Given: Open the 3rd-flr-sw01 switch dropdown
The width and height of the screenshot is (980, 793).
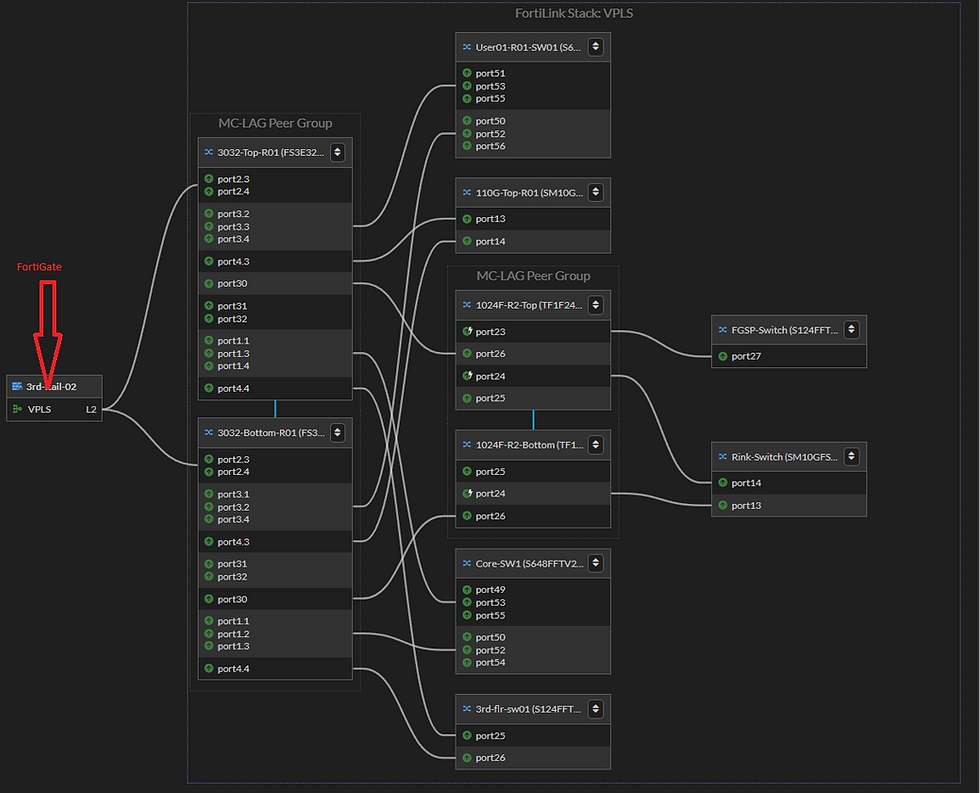Looking at the screenshot, I should tap(596, 709).
